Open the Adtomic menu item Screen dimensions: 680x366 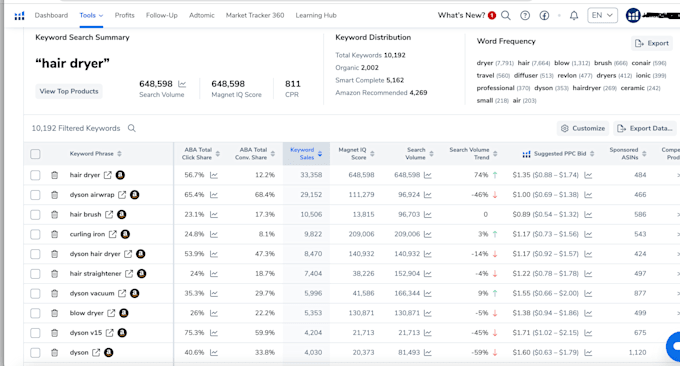coord(202,15)
